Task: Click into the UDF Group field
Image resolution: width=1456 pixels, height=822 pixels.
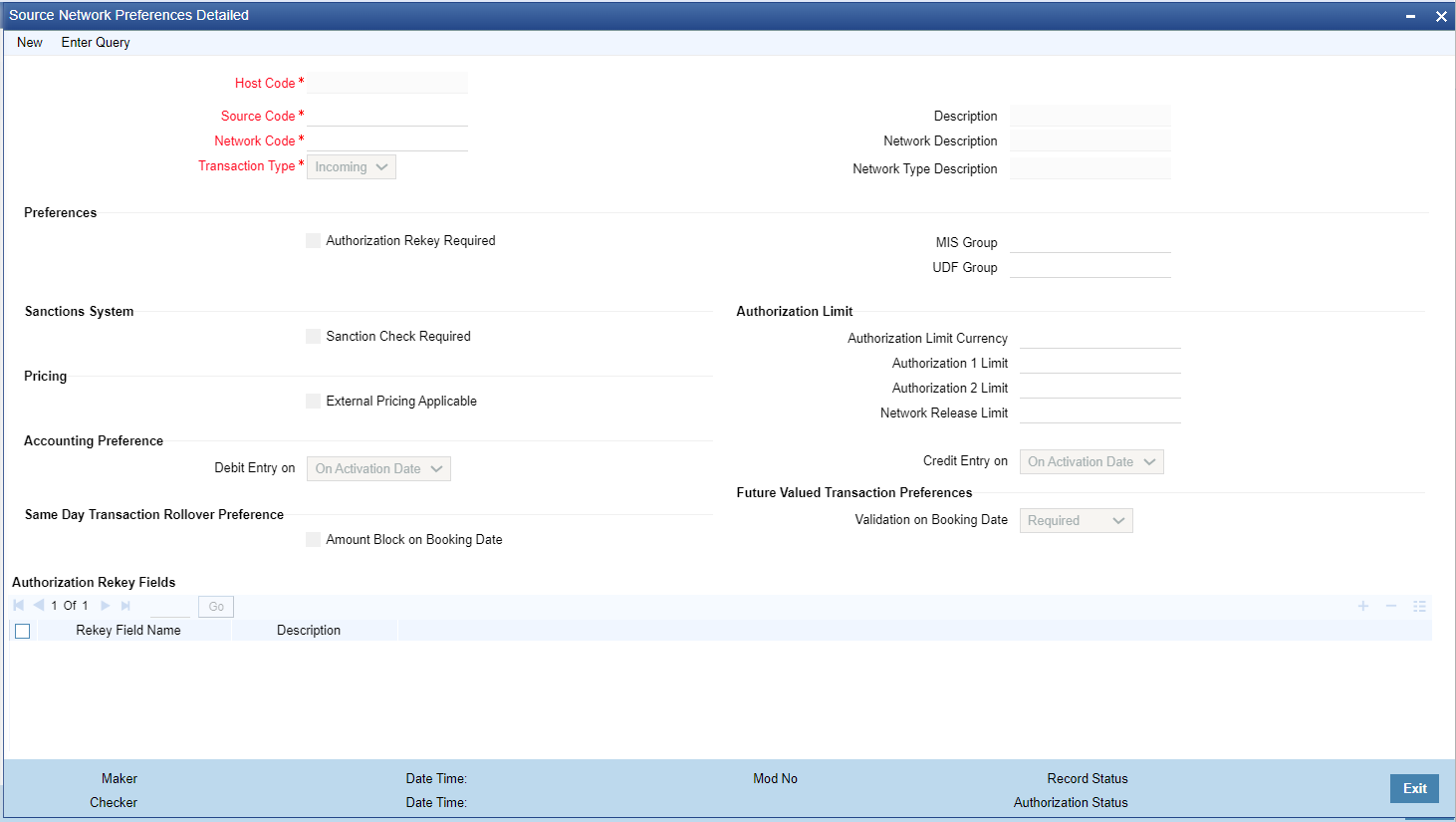Action: click(x=1091, y=267)
